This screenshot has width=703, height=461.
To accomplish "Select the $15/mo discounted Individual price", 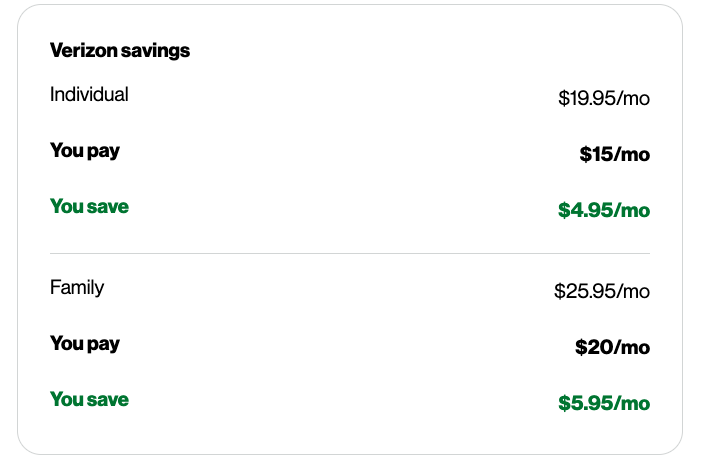I will tap(614, 154).
